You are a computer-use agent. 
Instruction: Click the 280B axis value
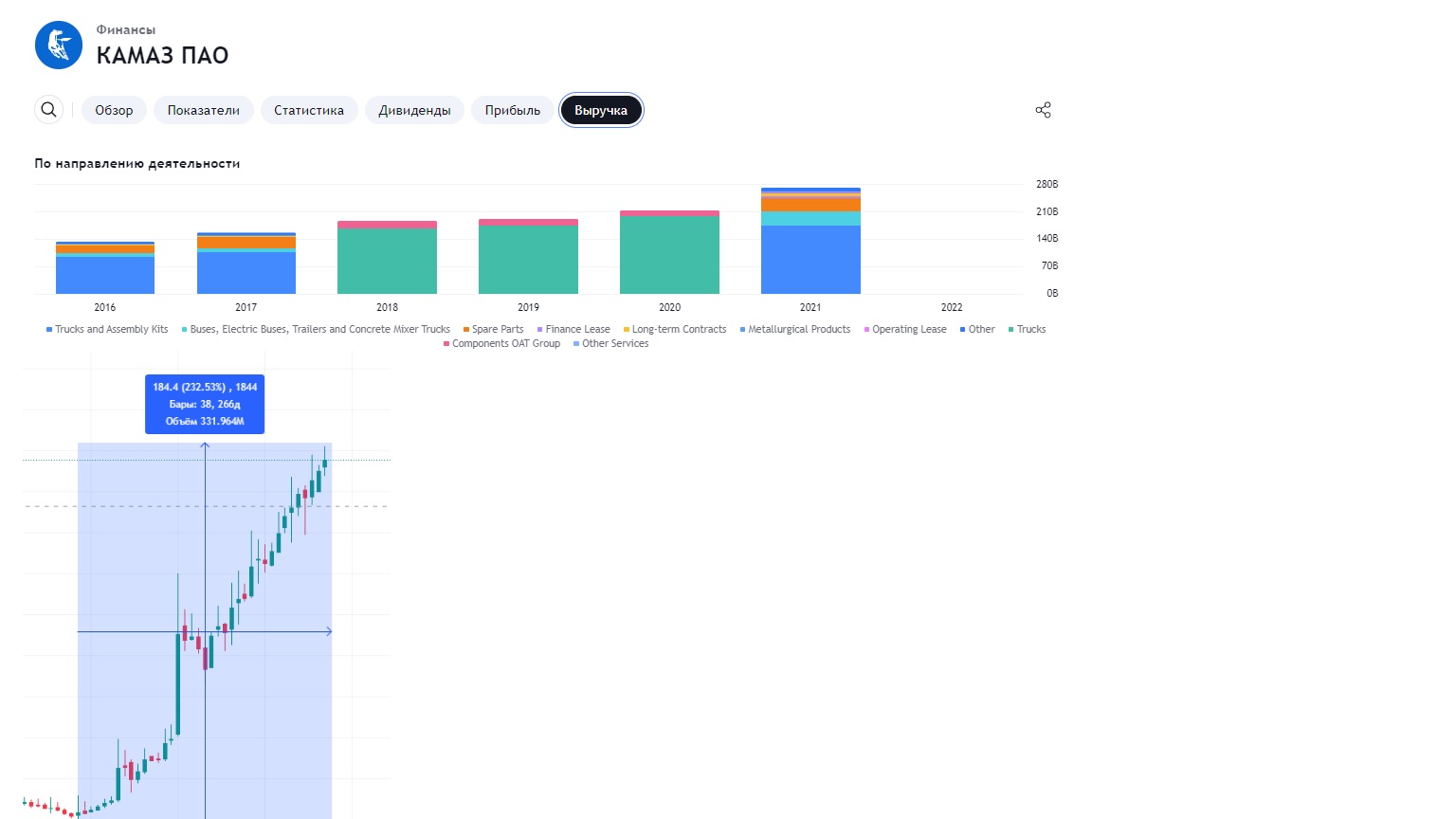(x=1046, y=184)
